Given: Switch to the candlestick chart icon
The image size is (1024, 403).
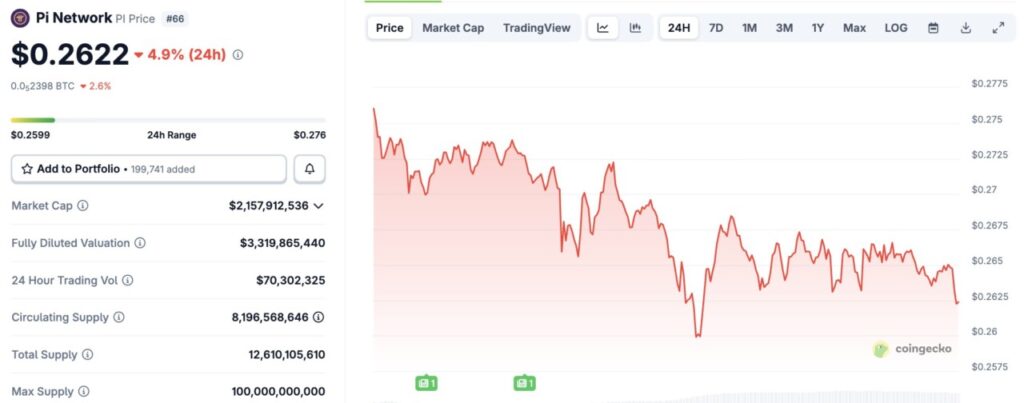Looking at the screenshot, I should pos(635,28).
